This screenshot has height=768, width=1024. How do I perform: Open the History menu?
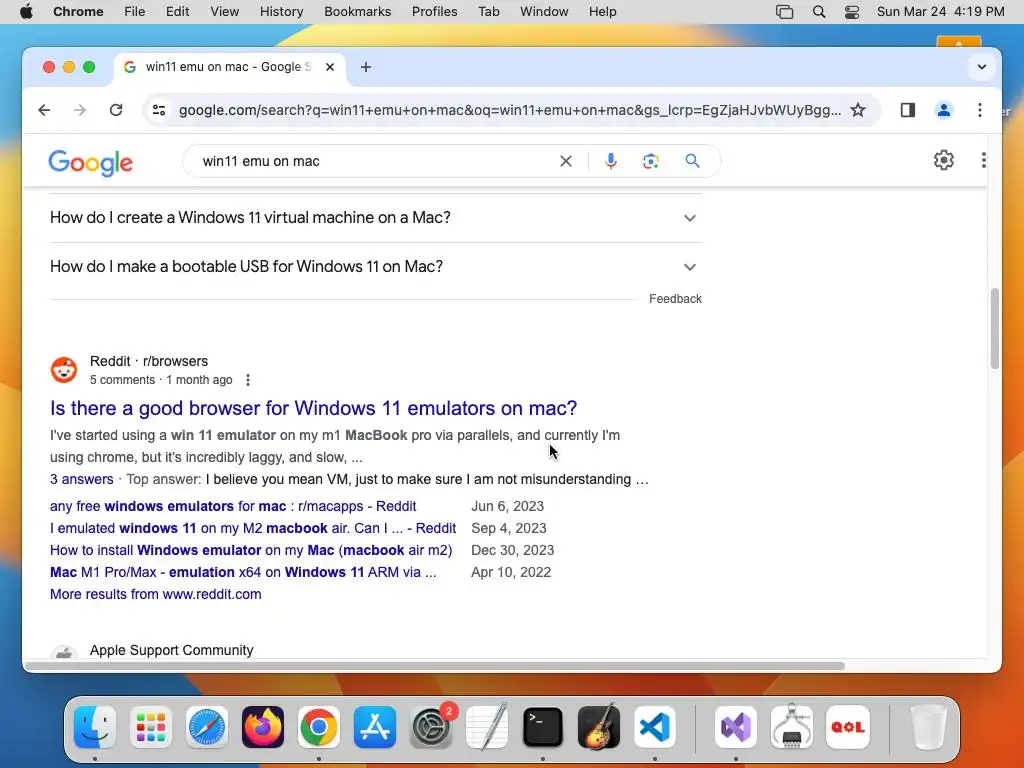(x=281, y=12)
